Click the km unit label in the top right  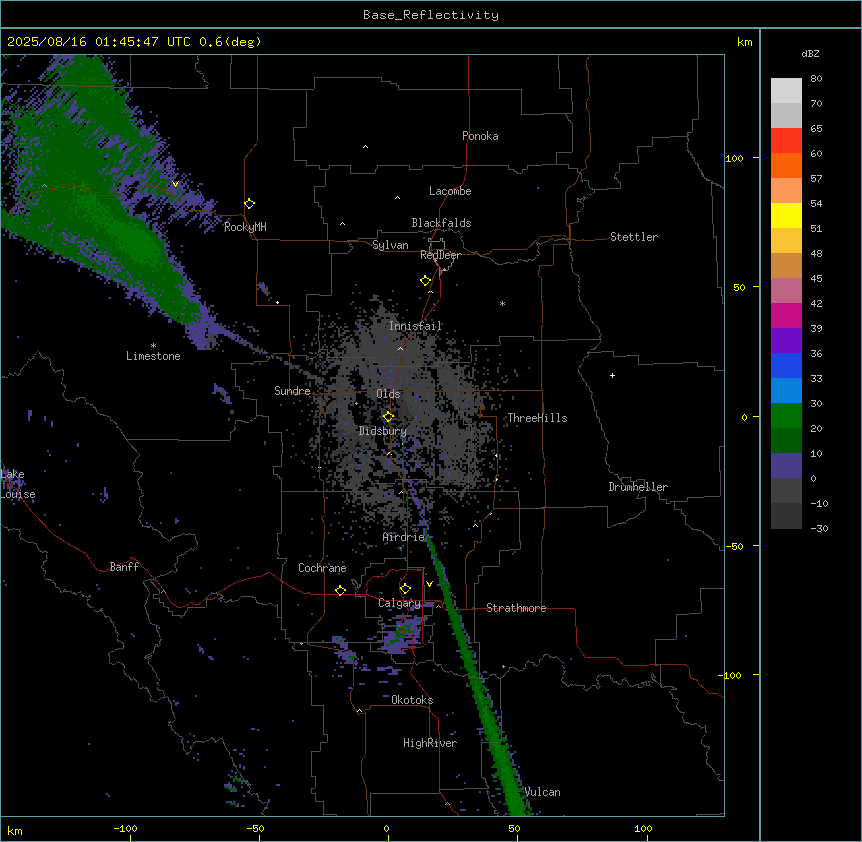(x=745, y=42)
